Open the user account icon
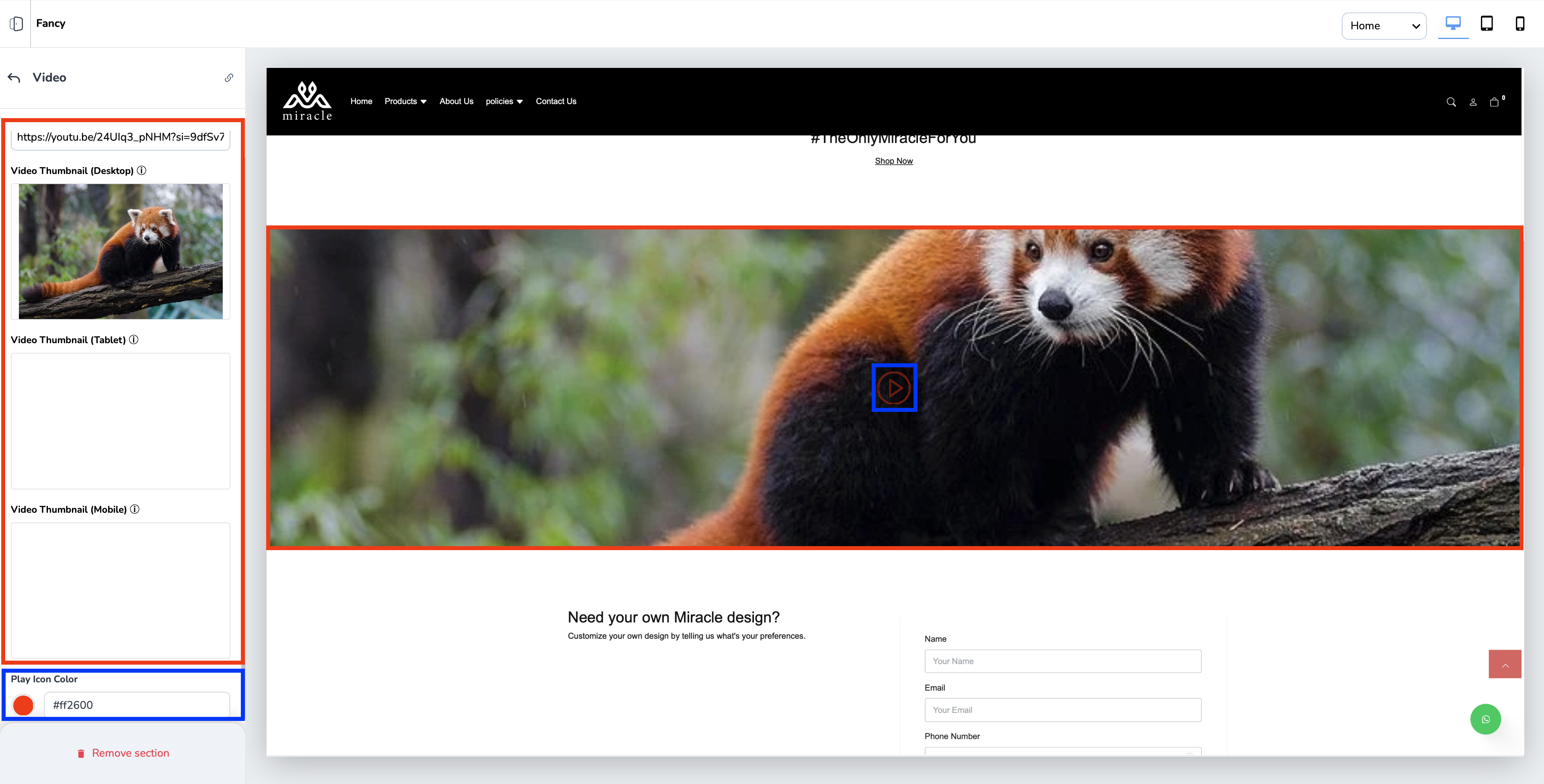 (x=1473, y=102)
